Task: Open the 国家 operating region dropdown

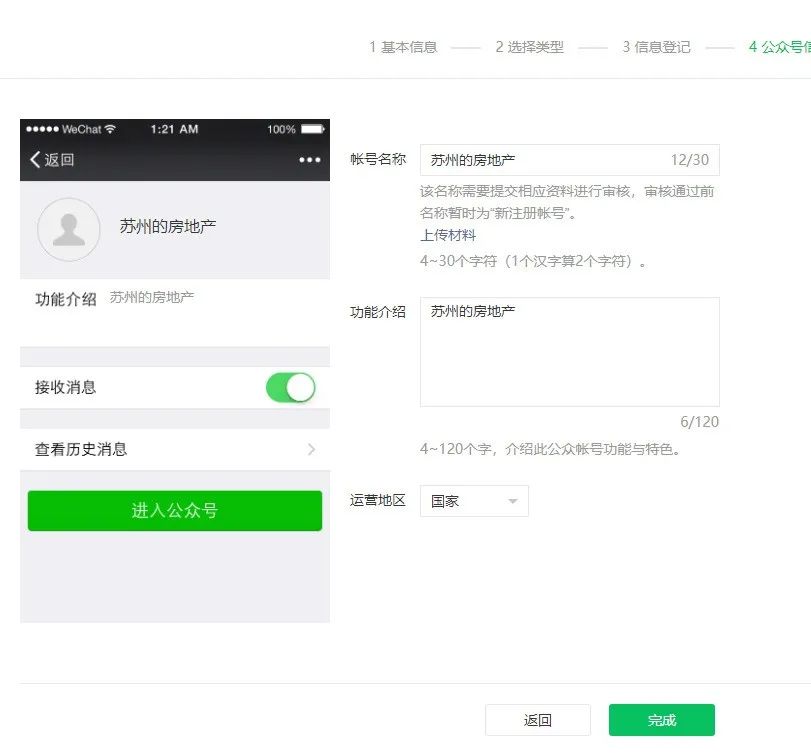Action: tap(473, 501)
